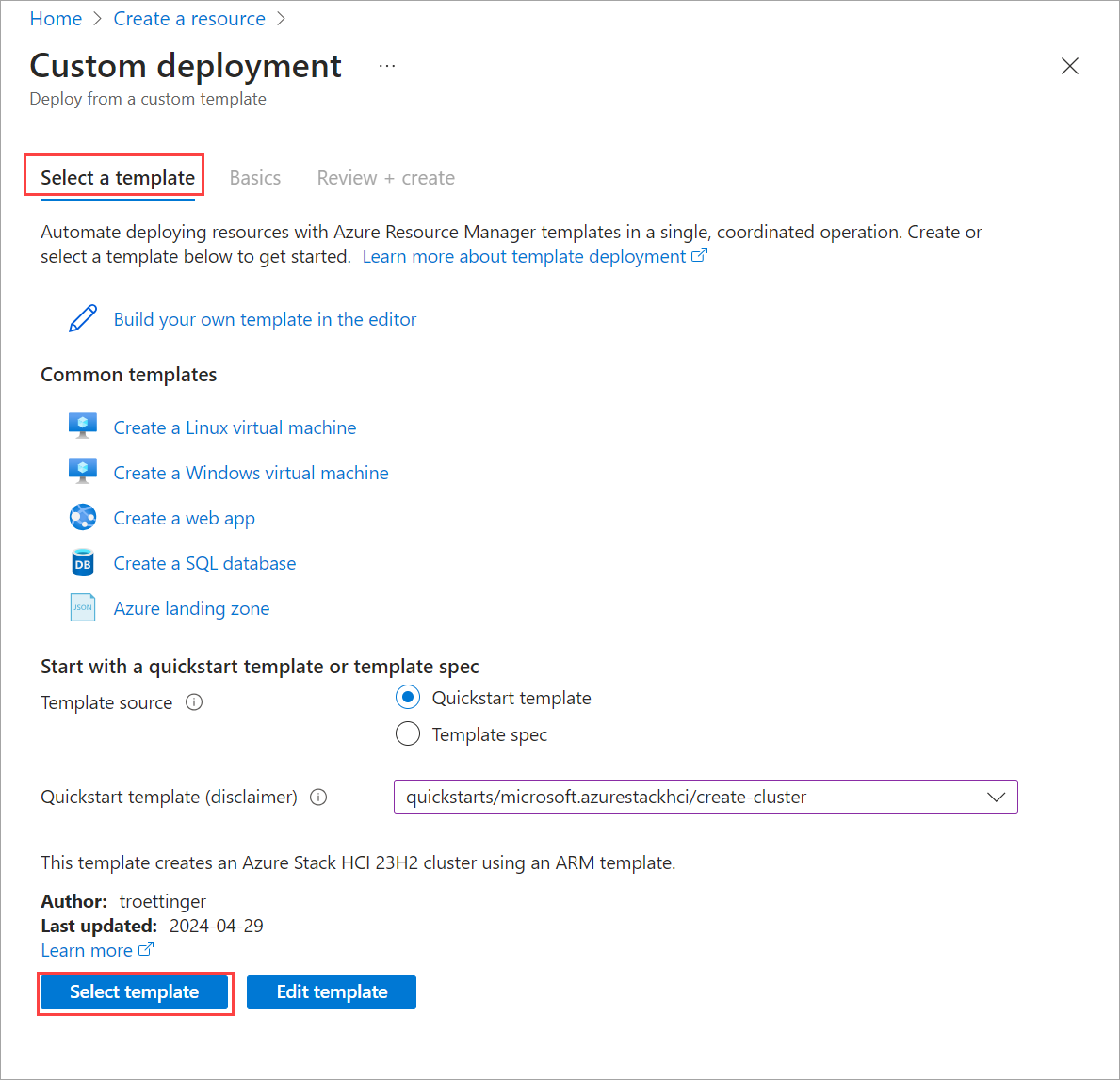Click the pencil icon for template editor
1120x1080 pixels.
pos(83,319)
